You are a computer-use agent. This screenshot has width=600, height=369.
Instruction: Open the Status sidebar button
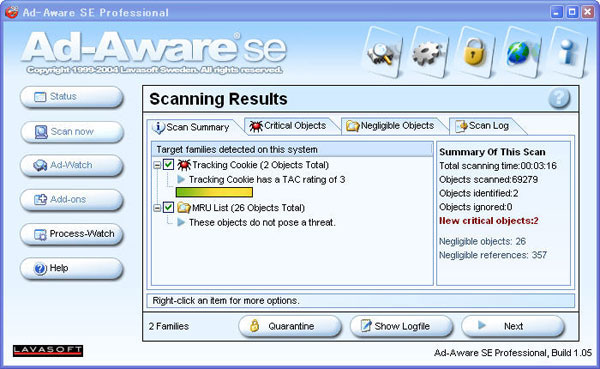72,97
